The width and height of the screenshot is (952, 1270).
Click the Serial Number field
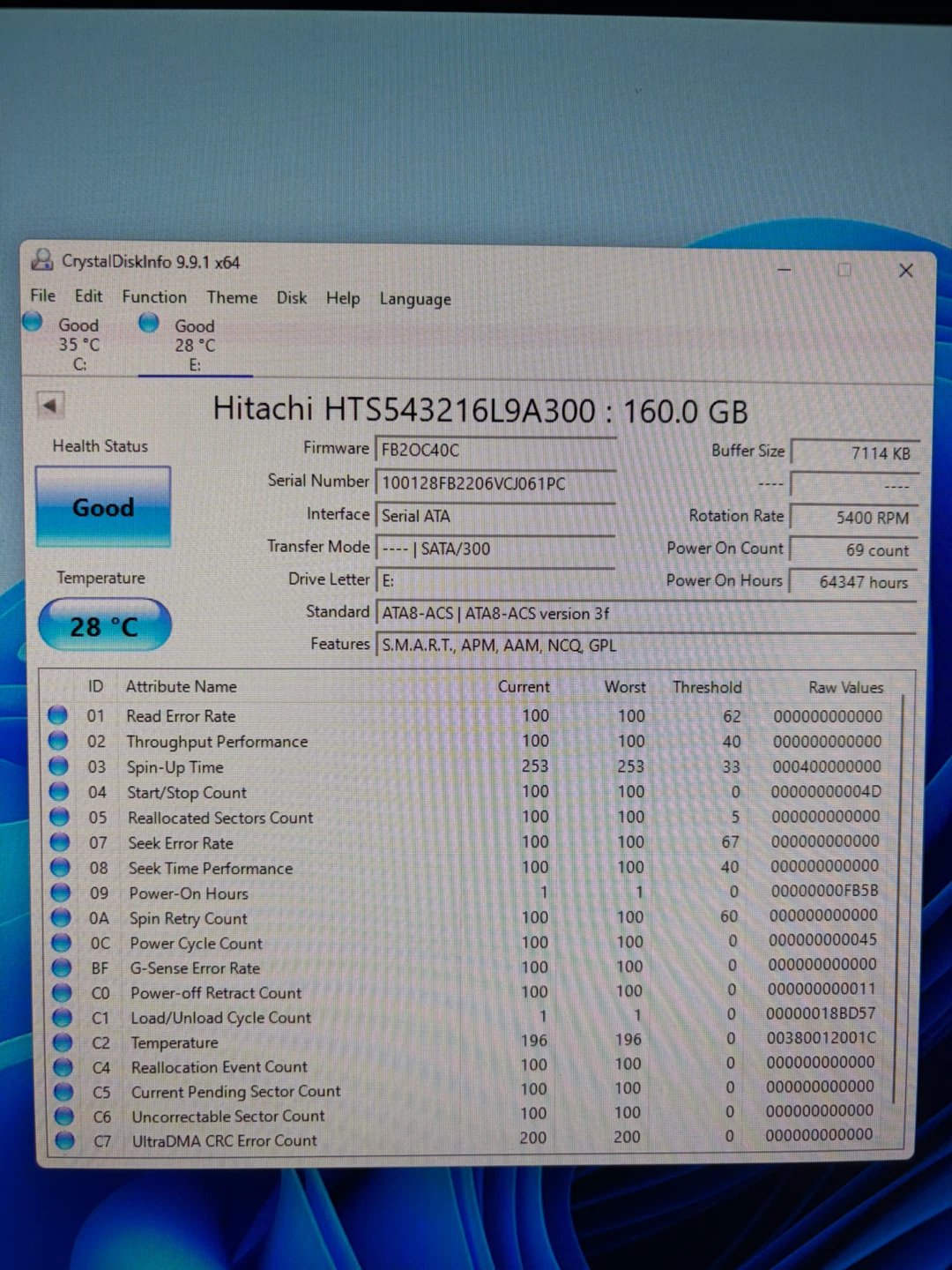[x=495, y=483]
